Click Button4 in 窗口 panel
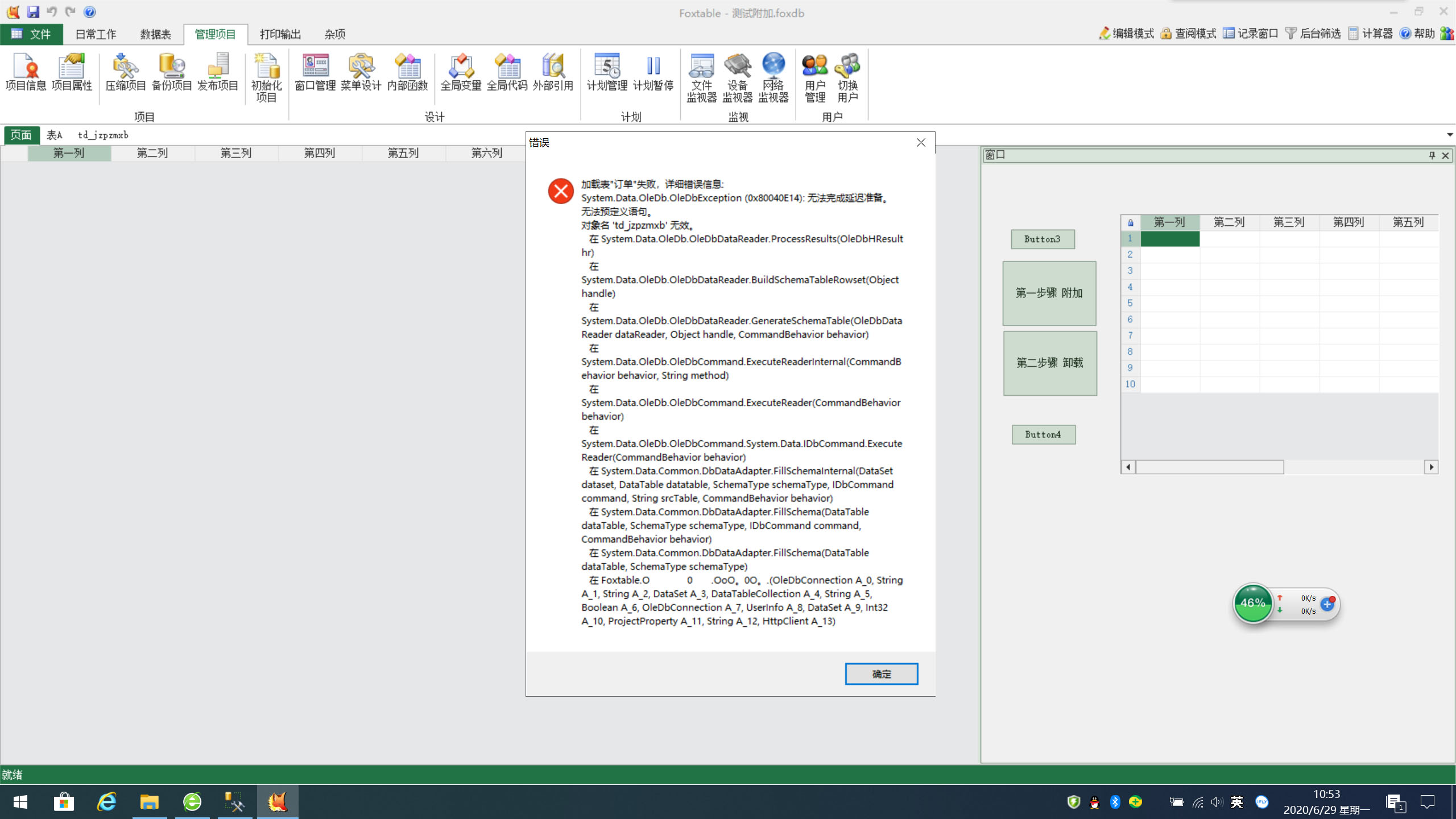1456x819 pixels. [x=1043, y=435]
